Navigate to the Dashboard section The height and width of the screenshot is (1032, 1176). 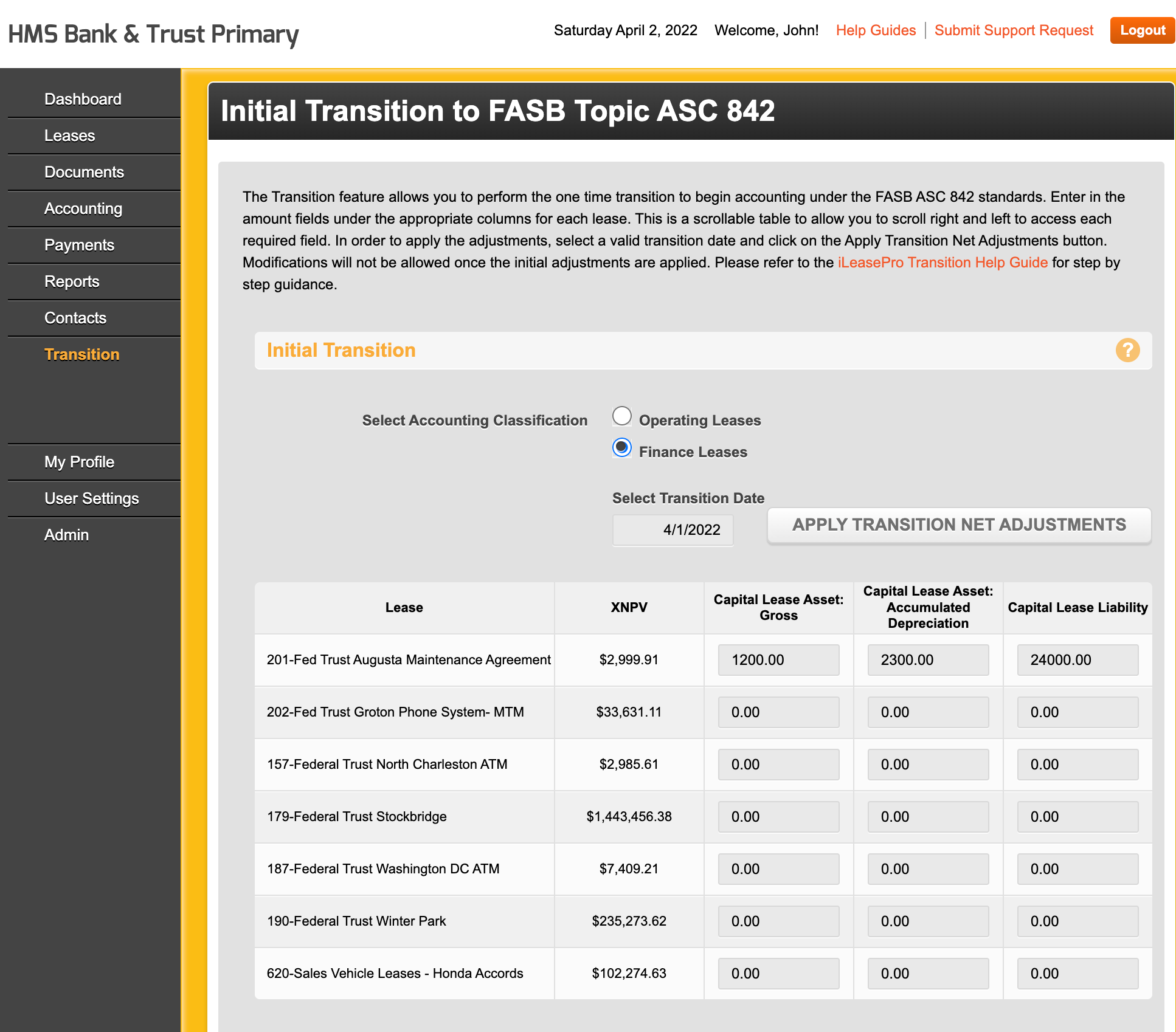(83, 98)
